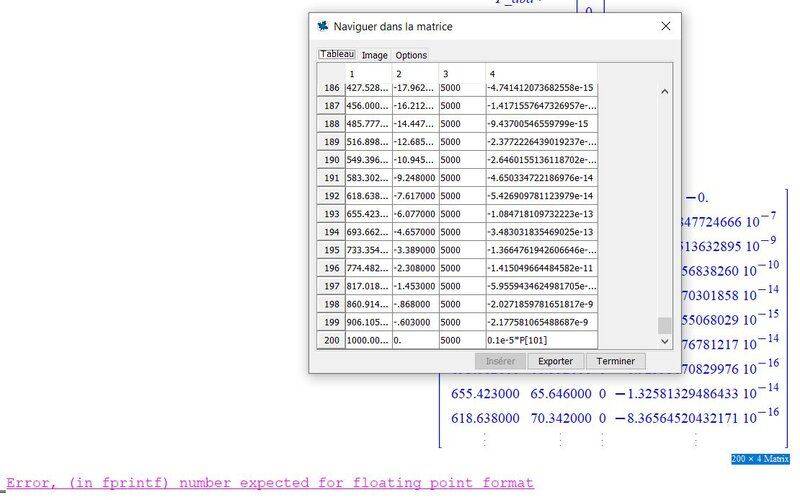Click cell -2.177581065488687e-9 in row 199
This screenshot has width=800, height=500.
[x=541, y=322]
